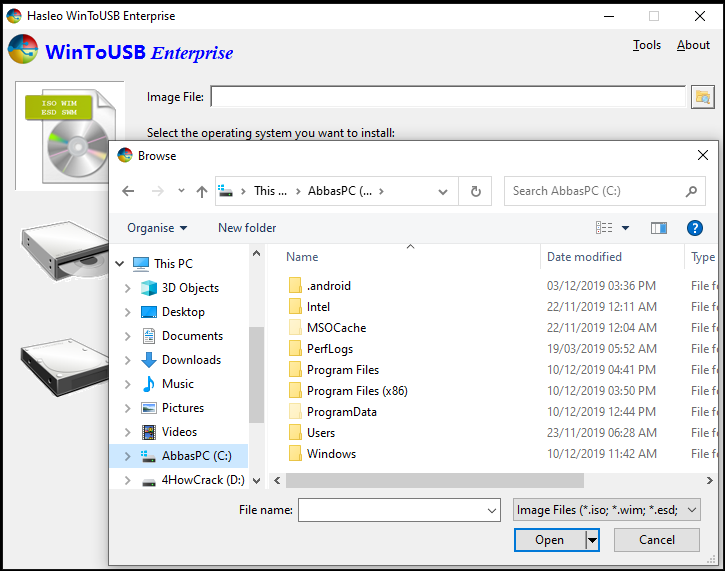
Task: Click the Program Files (x86) folder icon
Action: [x=295, y=391]
